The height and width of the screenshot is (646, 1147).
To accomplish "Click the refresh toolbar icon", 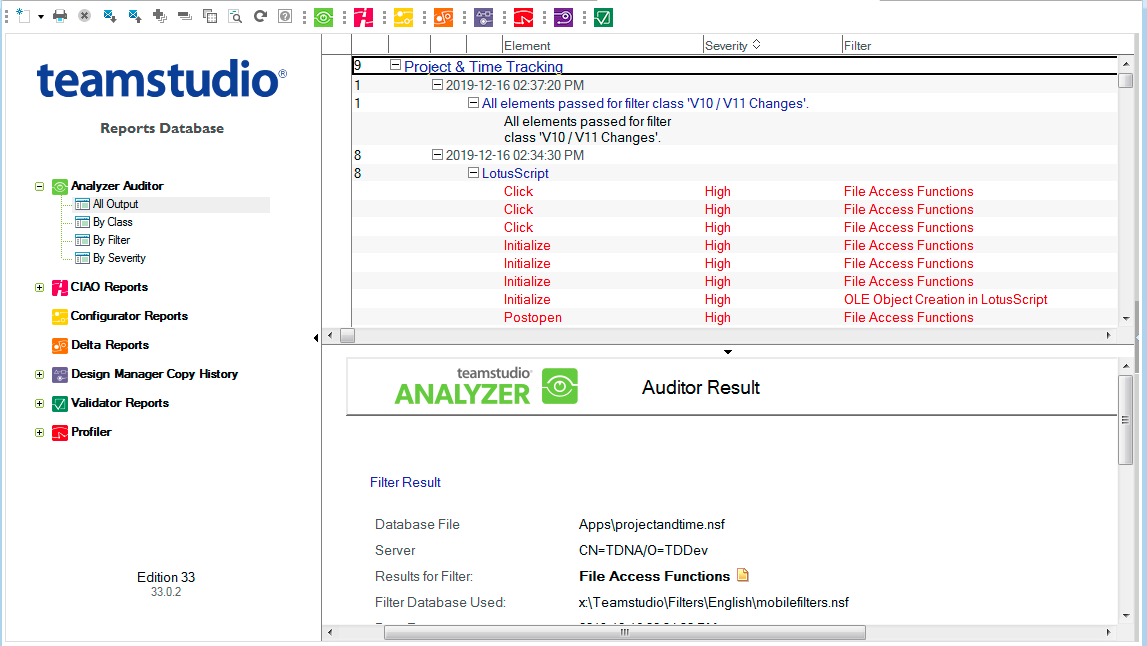I will pyautogui.click(x=260, y=15).
